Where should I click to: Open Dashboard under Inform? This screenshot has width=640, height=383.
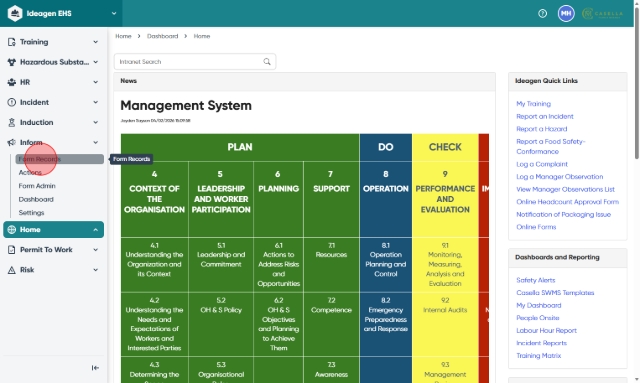pyautogui.click(x=36, y=199)
